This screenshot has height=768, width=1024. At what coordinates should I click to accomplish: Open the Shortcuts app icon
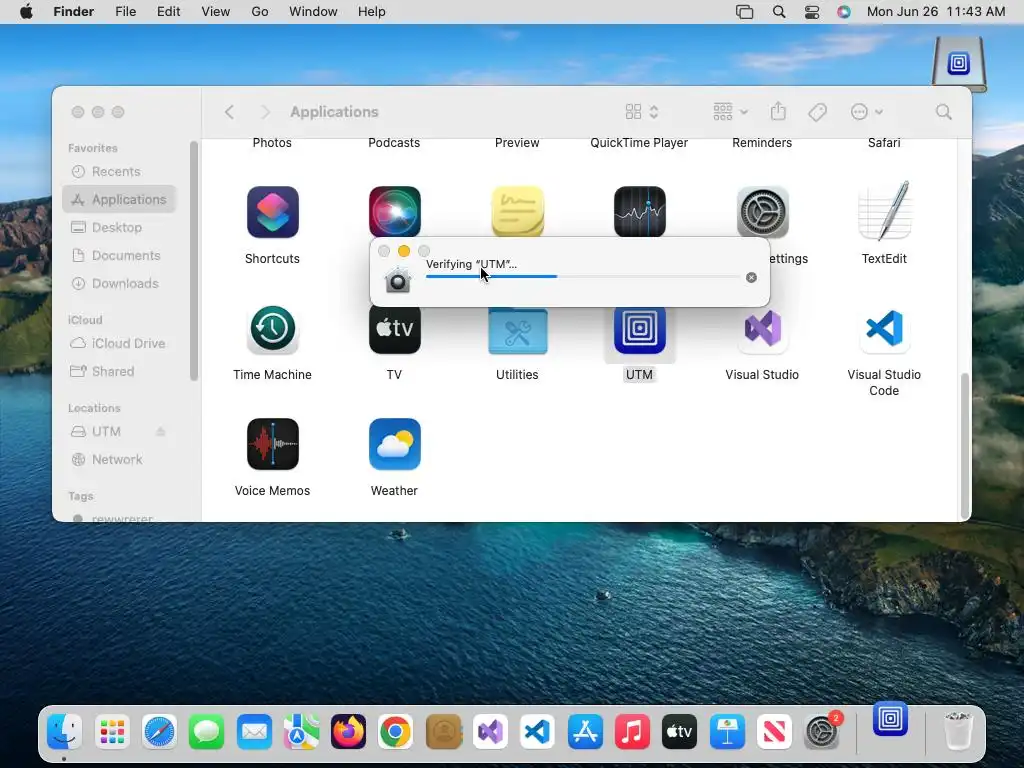pyautogui.click(x=272, y=212)
